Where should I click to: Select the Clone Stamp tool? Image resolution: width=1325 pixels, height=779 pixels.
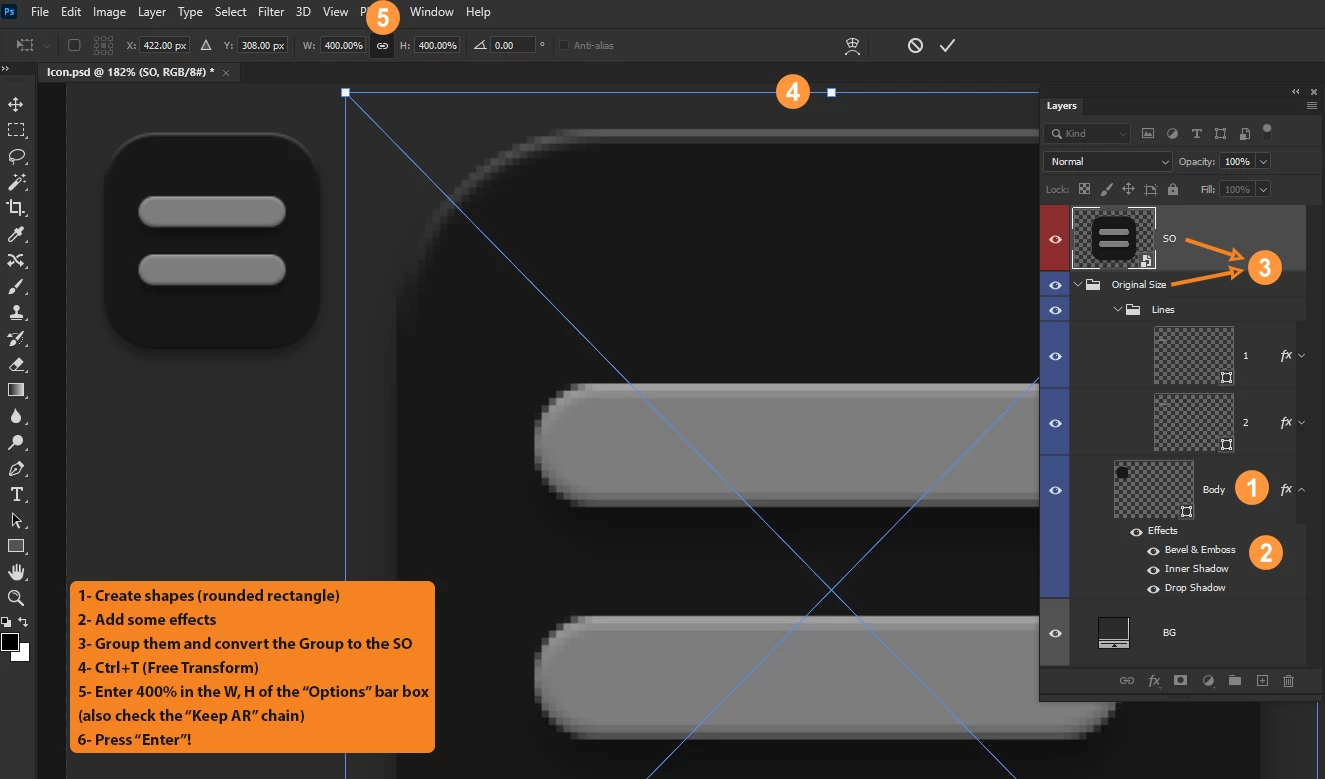tap(16, 312)
